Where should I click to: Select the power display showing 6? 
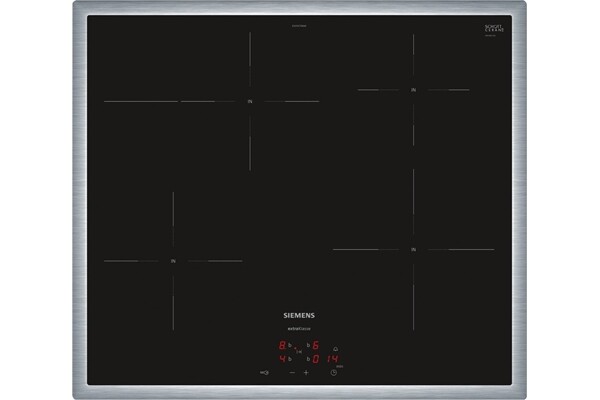tap(316, 346)
